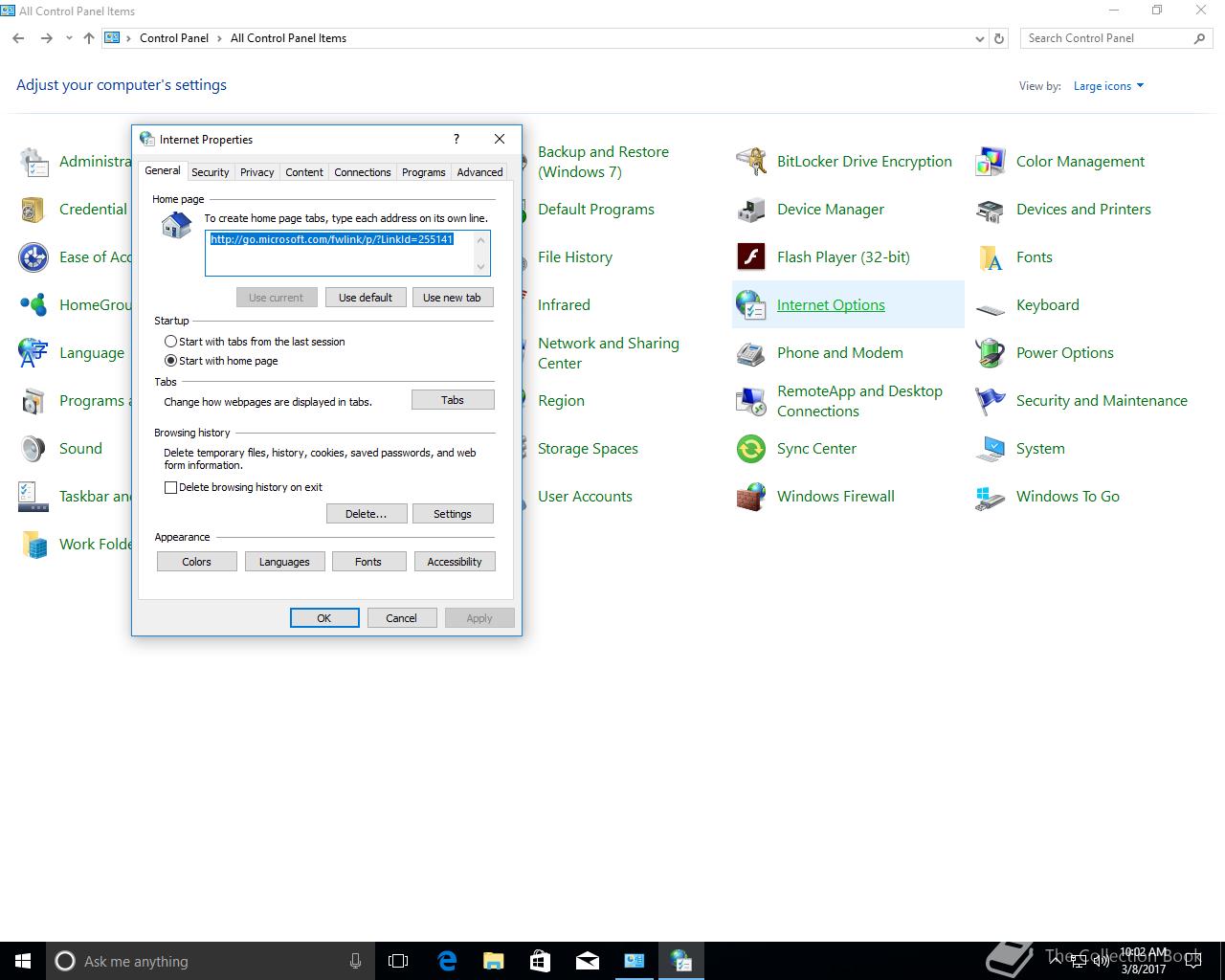Open the Connections tab

click(362, 172)
